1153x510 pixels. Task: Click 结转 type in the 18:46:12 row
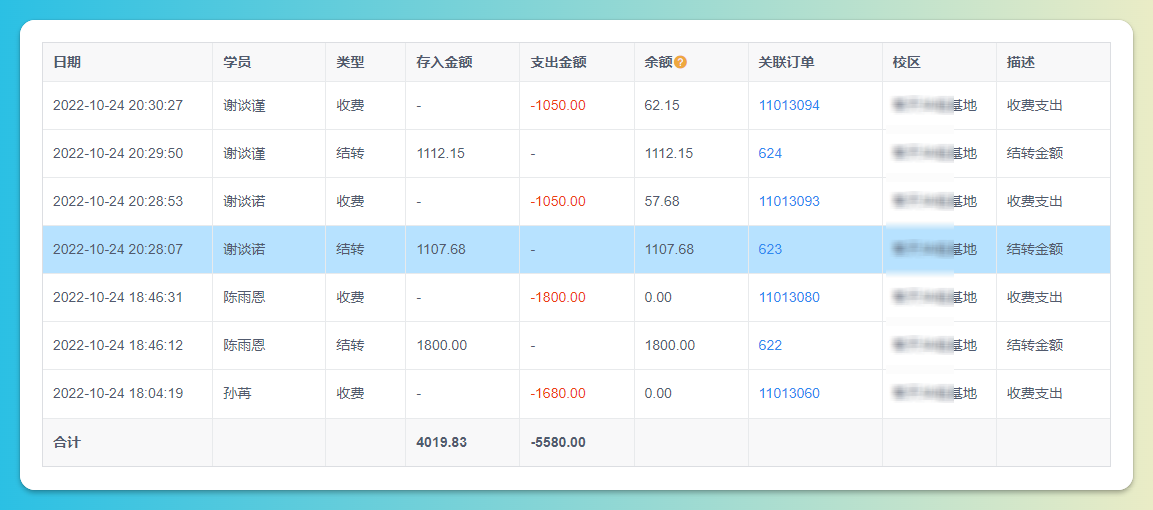(350, 345)
